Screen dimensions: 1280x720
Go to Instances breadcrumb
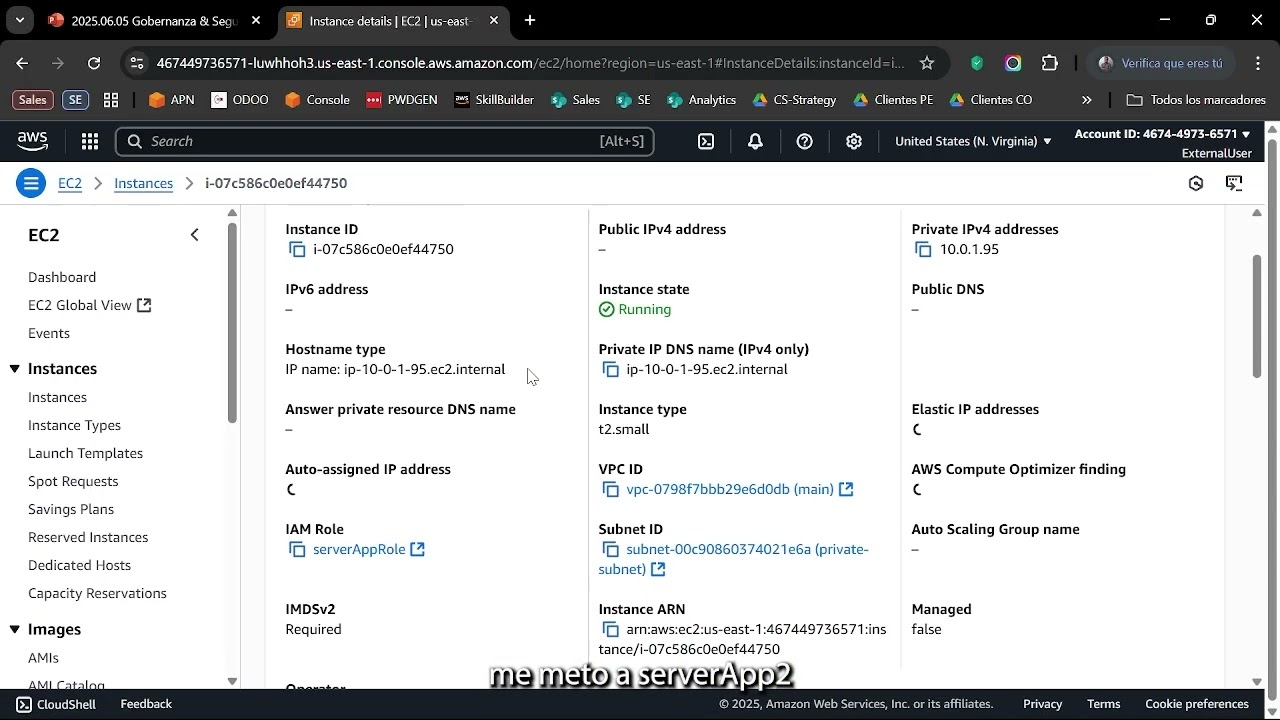[143, 183]
